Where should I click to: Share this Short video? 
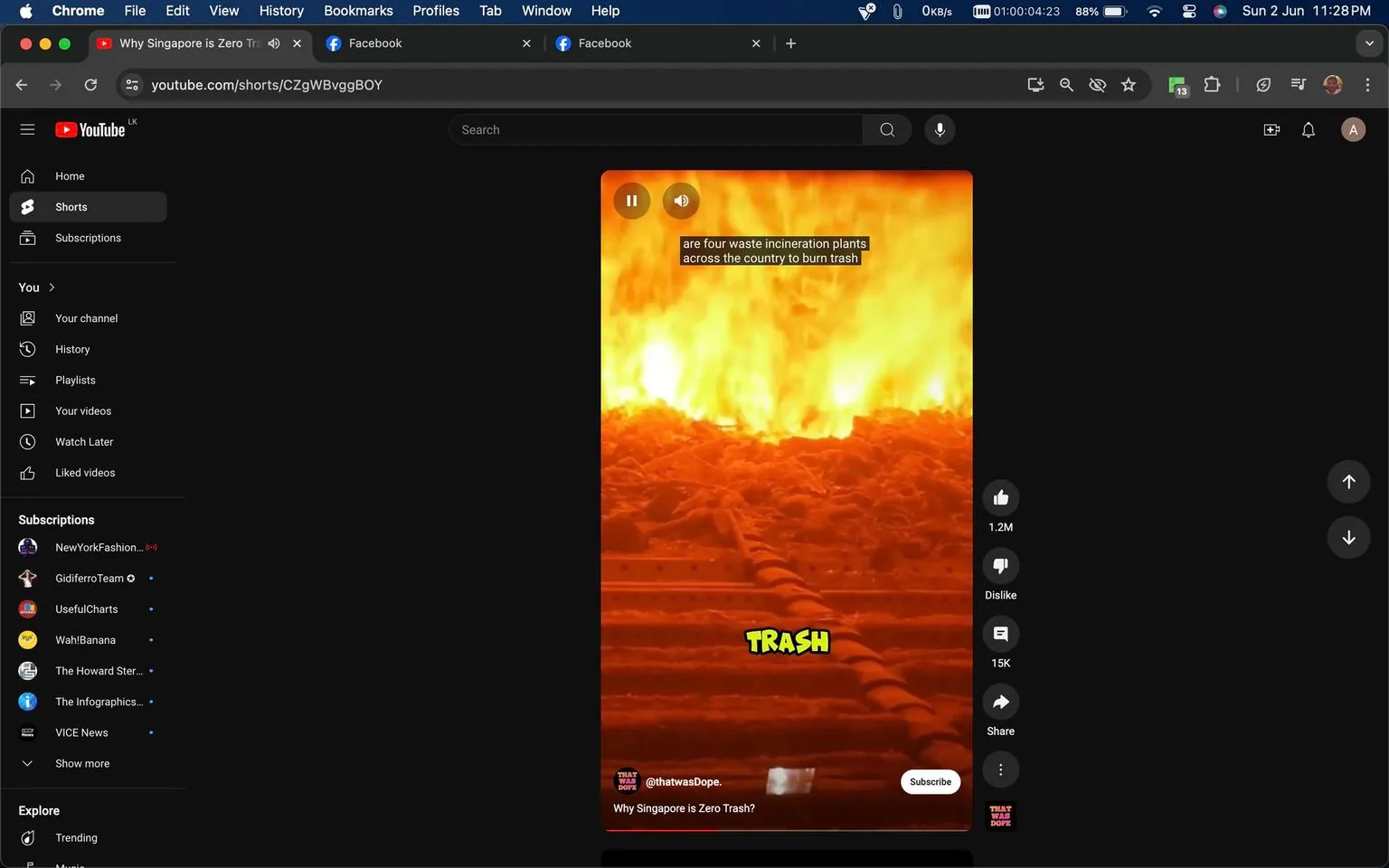[x=1000, y=703]
